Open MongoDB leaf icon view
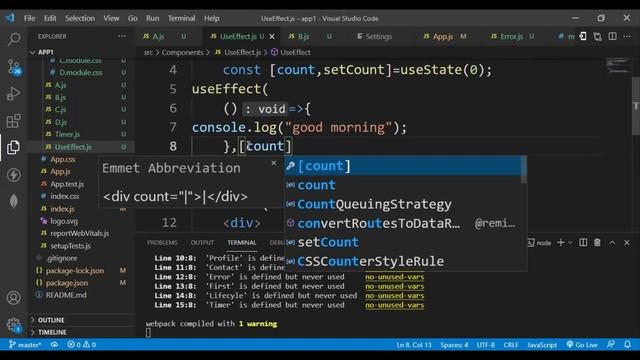The width and height of the screenshot is (640, 360). [x=13, y=201]
